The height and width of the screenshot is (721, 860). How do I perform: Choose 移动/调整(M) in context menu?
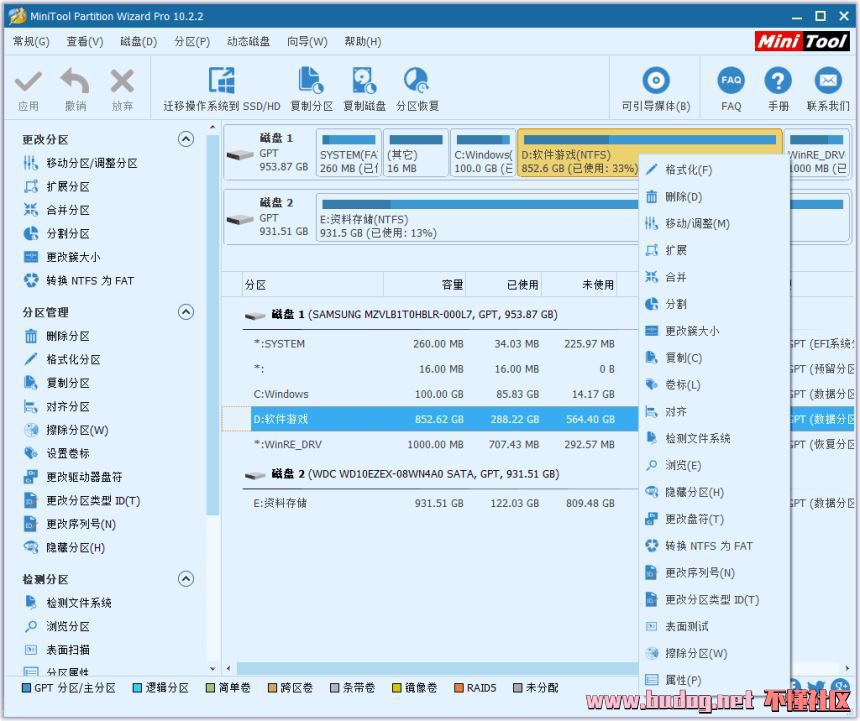[714, 224]
